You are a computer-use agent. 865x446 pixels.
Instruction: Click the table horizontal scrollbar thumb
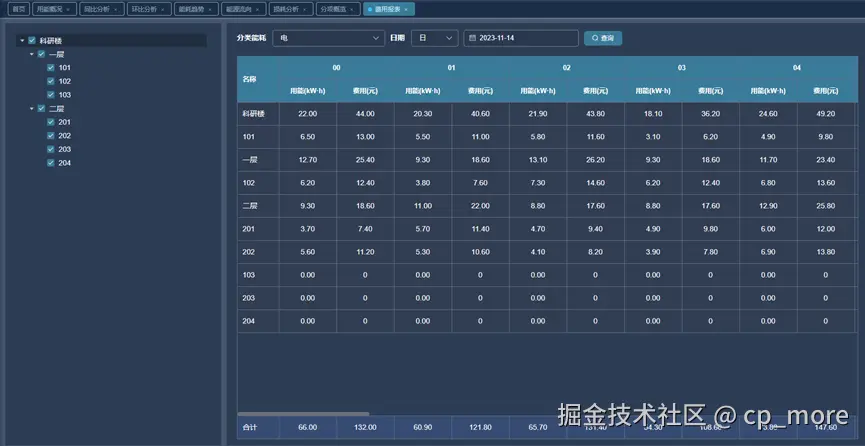pyautogui.click(x=303, y=413)
